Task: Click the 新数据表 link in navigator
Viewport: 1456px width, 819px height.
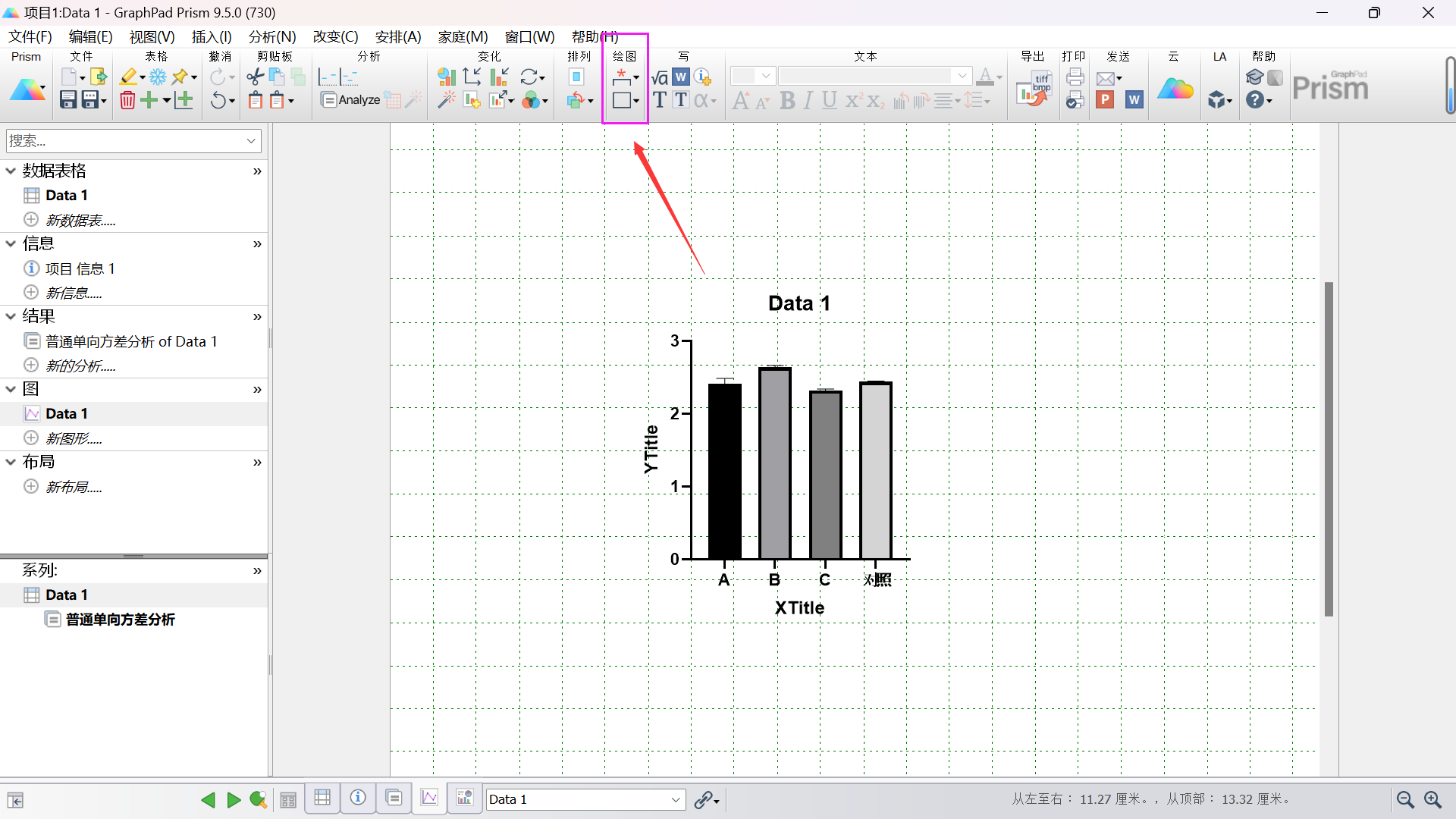Action: point(80,220)
